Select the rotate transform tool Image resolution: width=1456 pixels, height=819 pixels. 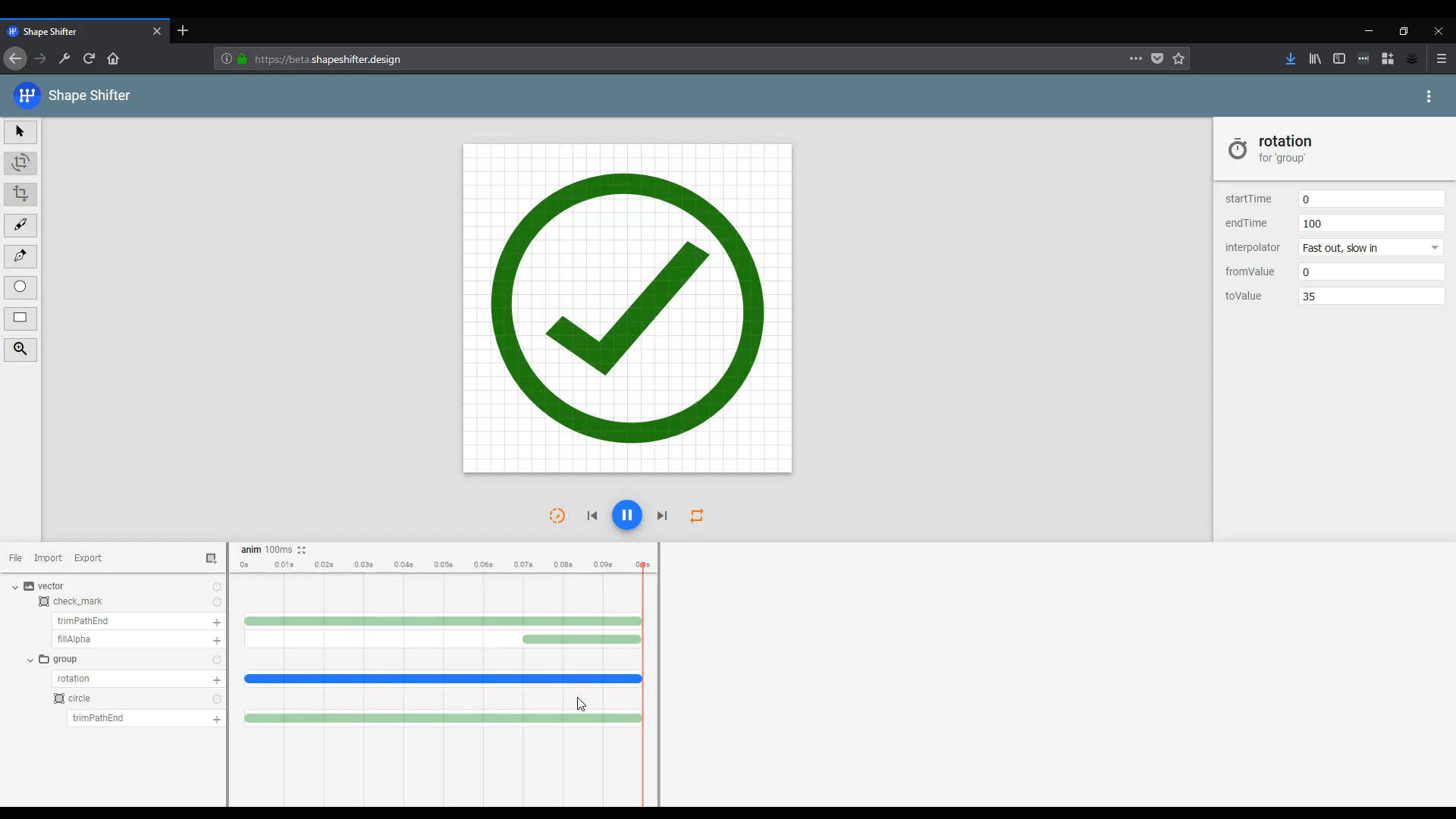point(20,162)
